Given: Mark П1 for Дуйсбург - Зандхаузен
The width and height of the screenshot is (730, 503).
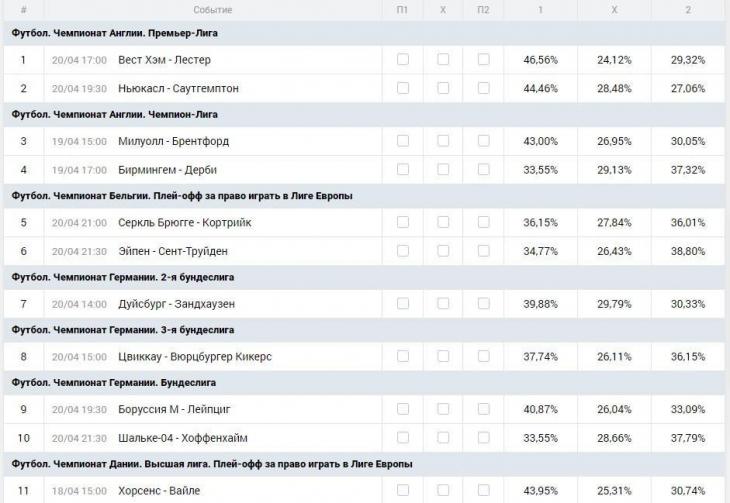Looking at the screenshot, I should pyautogui.click(x=402, y=303).
